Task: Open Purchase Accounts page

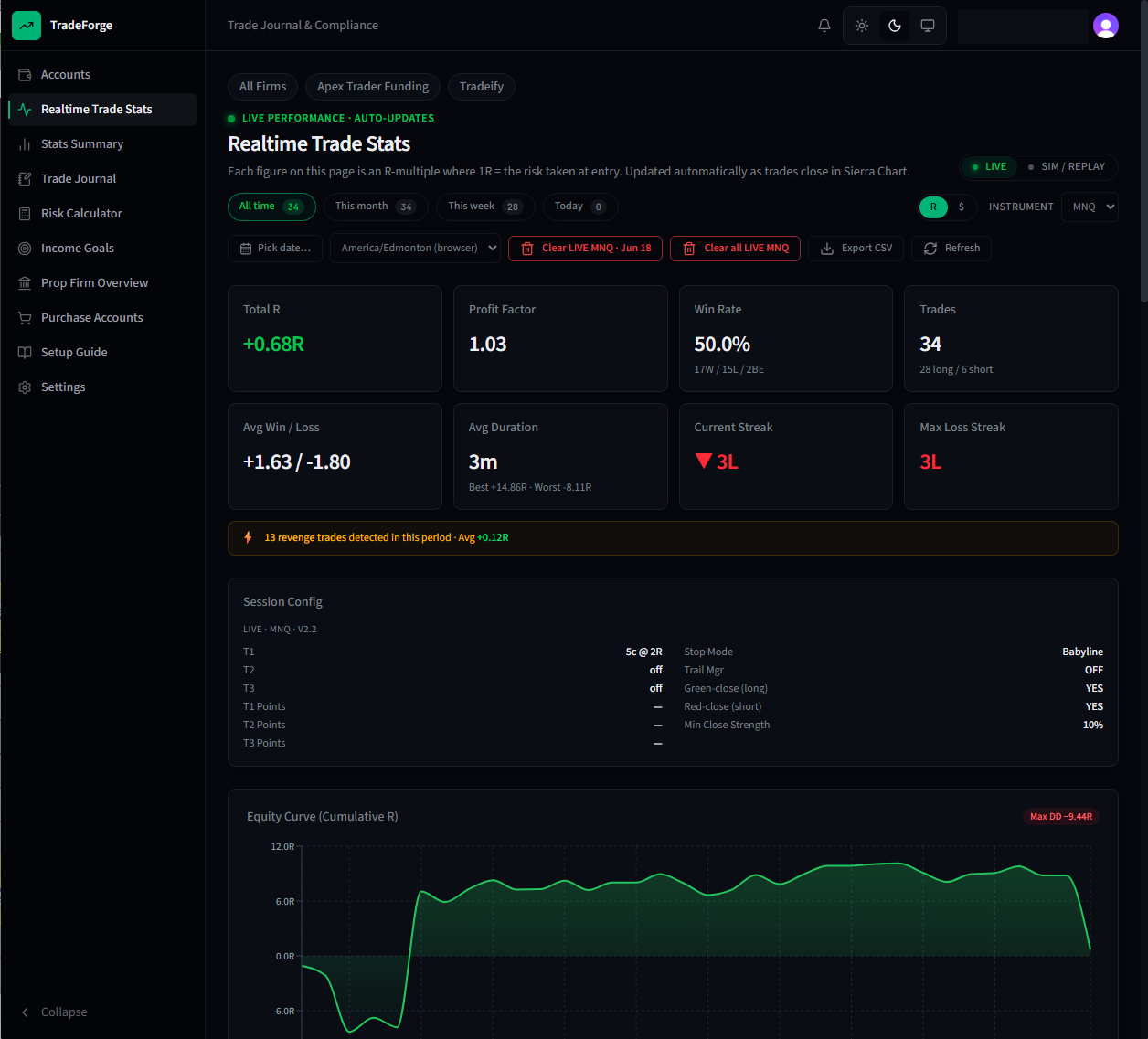Action: click(102, 318)
